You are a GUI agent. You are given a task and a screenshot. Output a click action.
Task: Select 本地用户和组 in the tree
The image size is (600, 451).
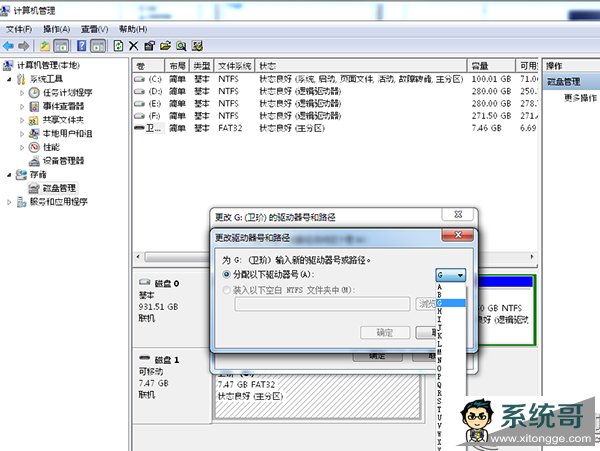(x=67, y=134)
